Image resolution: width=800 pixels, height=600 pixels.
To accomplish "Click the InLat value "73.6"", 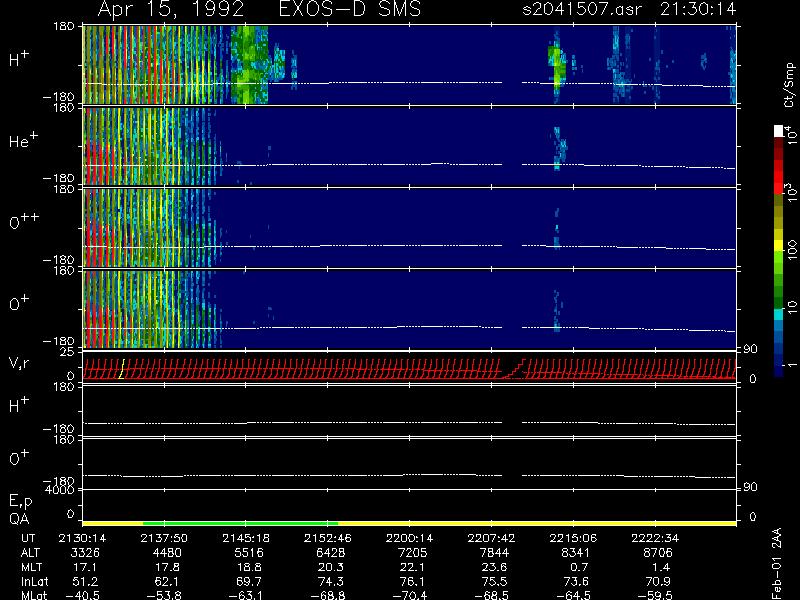I will tap(576, 581).
